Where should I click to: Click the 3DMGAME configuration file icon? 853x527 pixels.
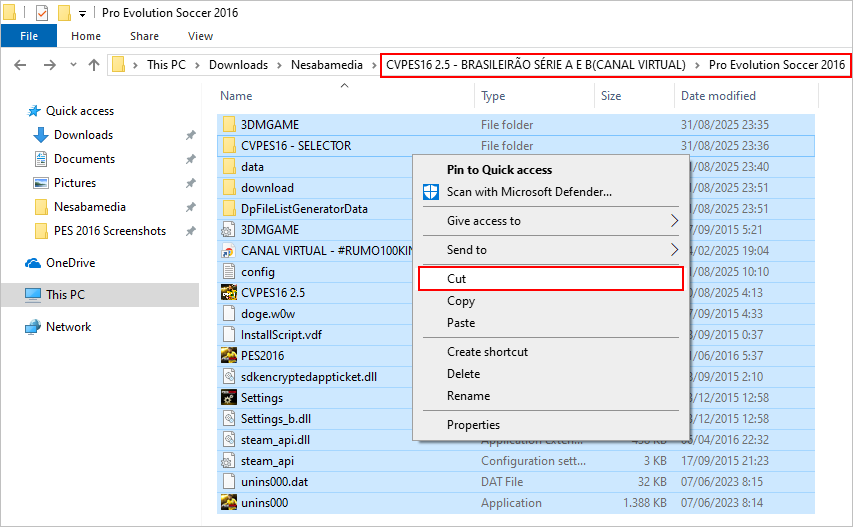pos(228,230)
